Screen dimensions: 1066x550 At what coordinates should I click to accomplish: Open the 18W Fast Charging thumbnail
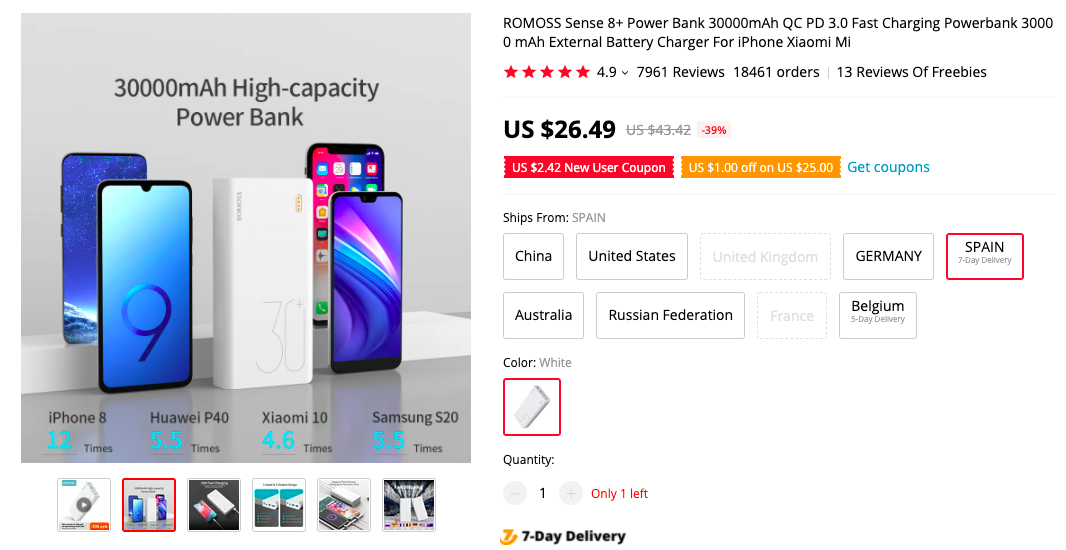coord(214,504)
